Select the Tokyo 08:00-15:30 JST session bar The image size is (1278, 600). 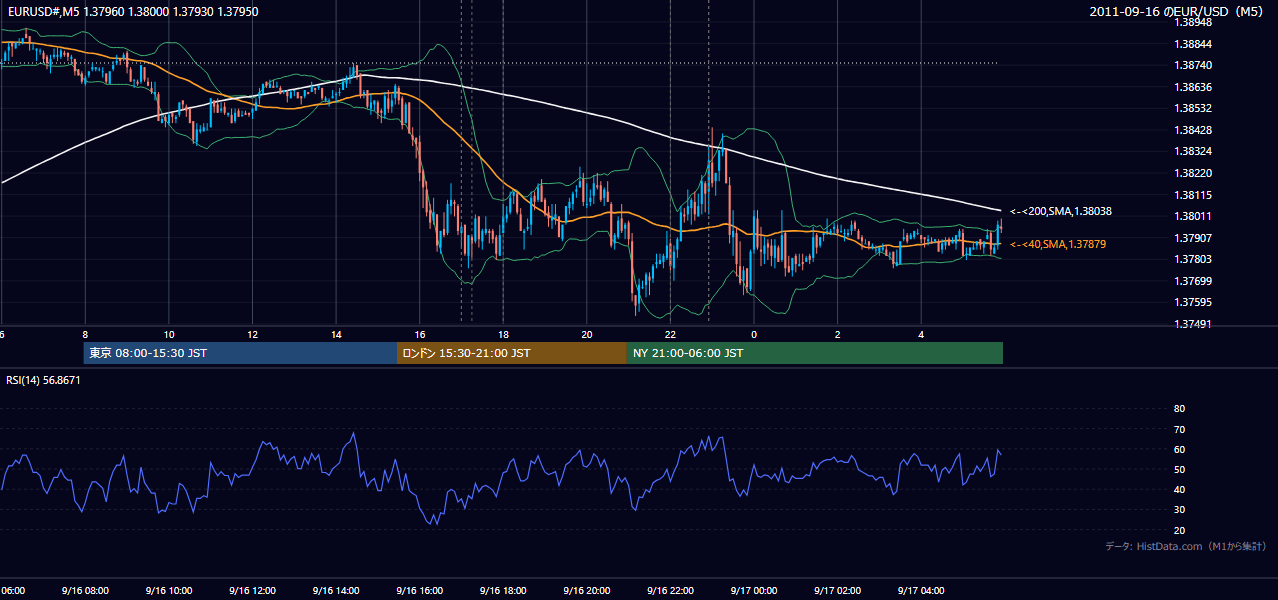pos(240,353)
